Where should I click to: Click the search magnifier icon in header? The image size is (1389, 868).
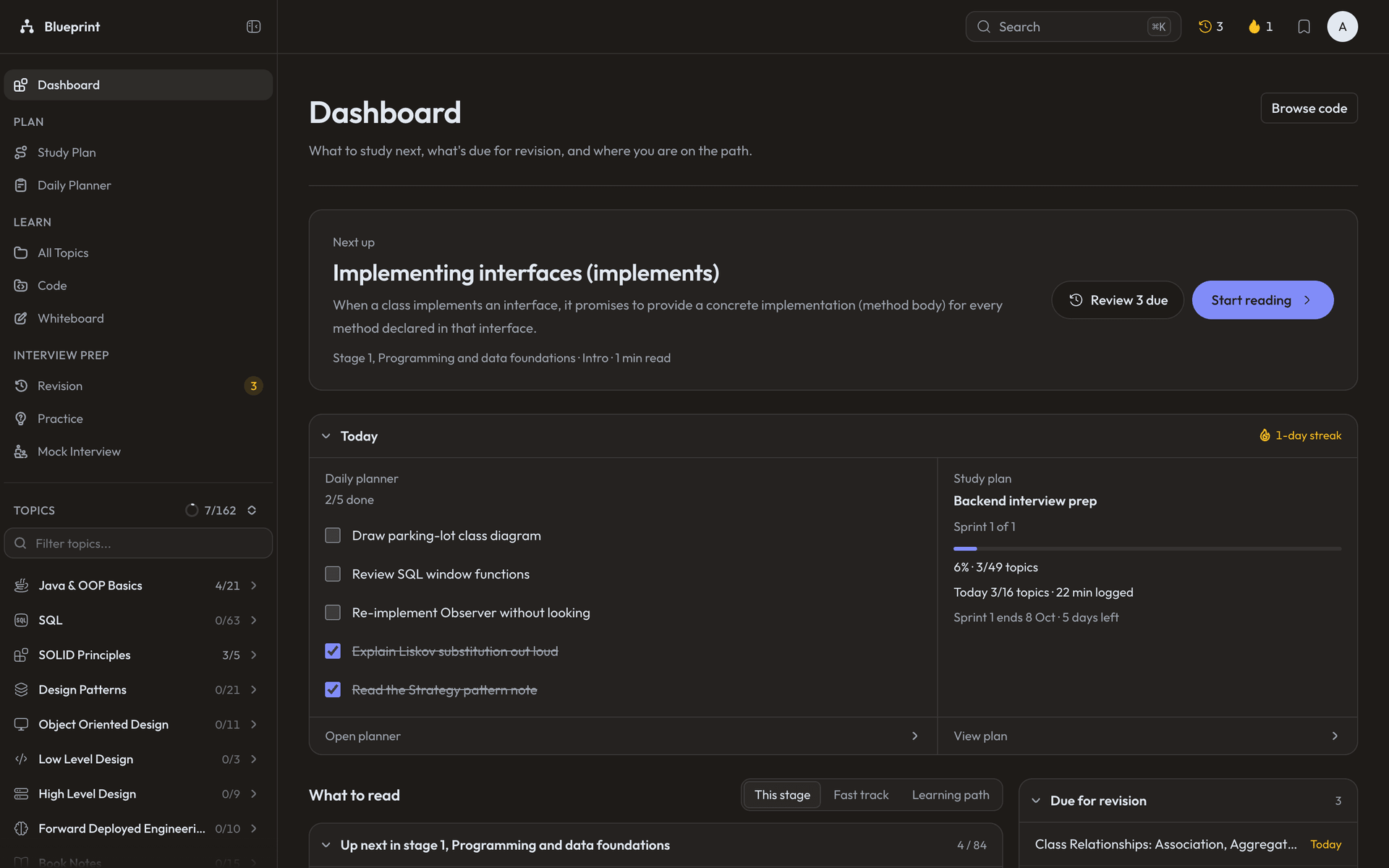coord(984,27)
